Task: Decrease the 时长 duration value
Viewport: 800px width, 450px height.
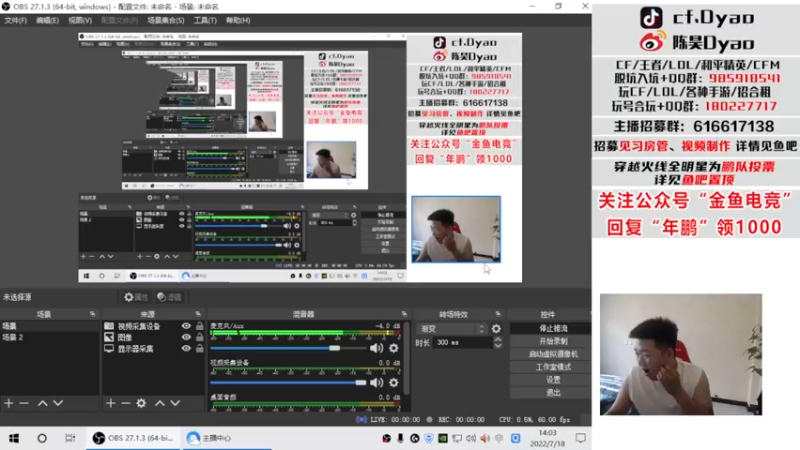Action: click(497, 345)
